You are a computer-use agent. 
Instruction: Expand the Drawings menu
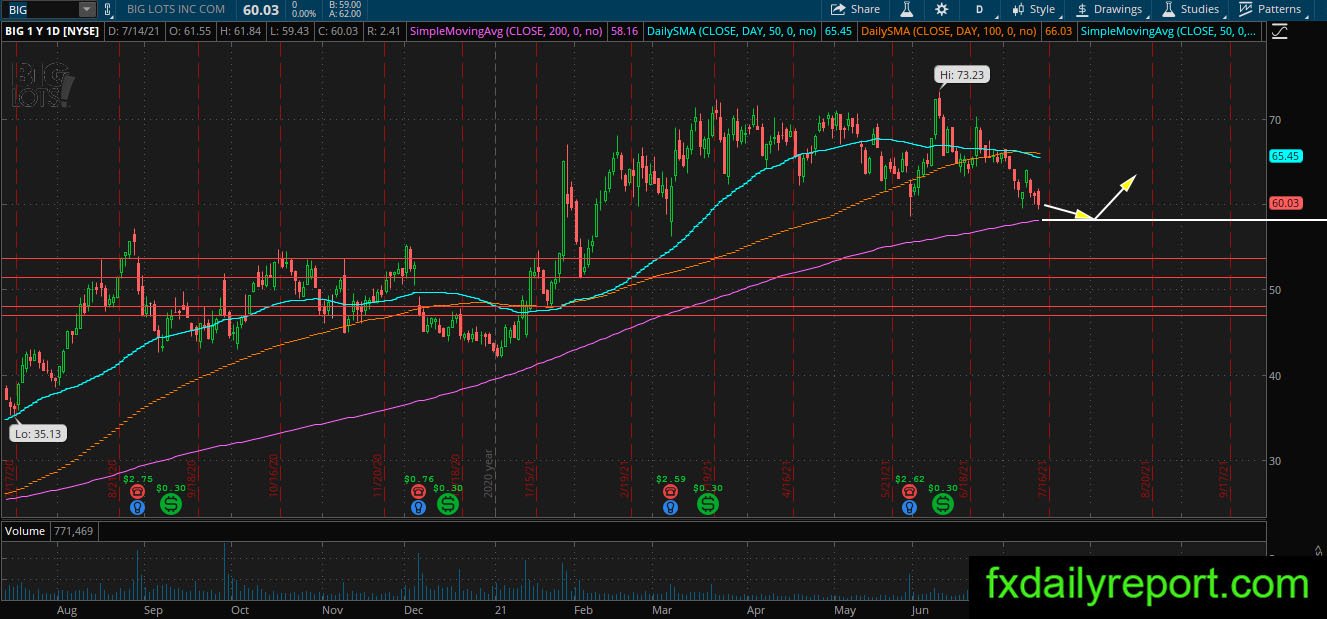1110,9
